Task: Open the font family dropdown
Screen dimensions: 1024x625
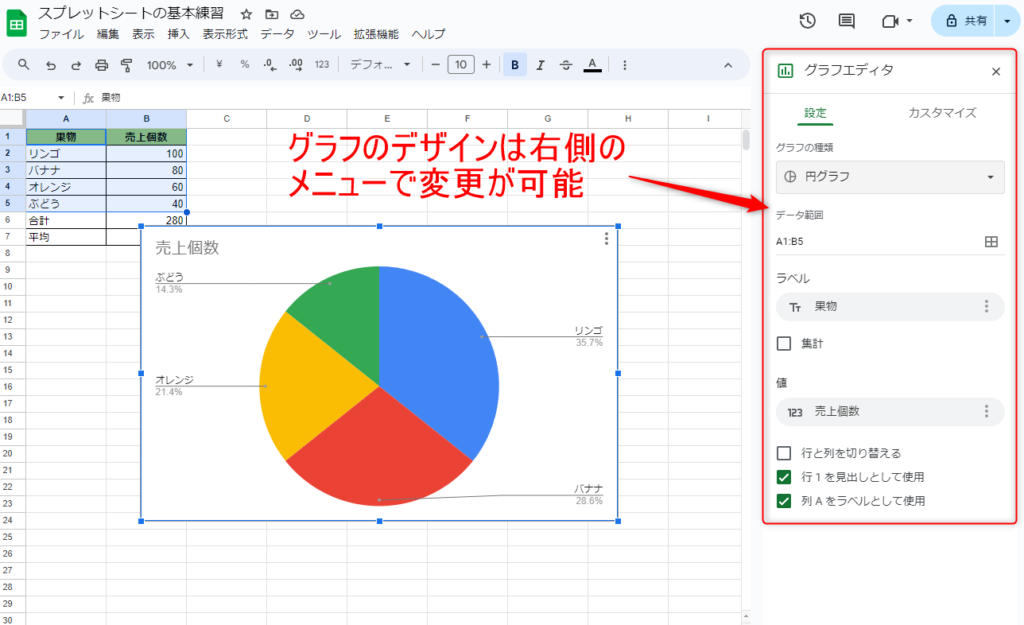Action: pyautogui.click(x=380, y=65)
